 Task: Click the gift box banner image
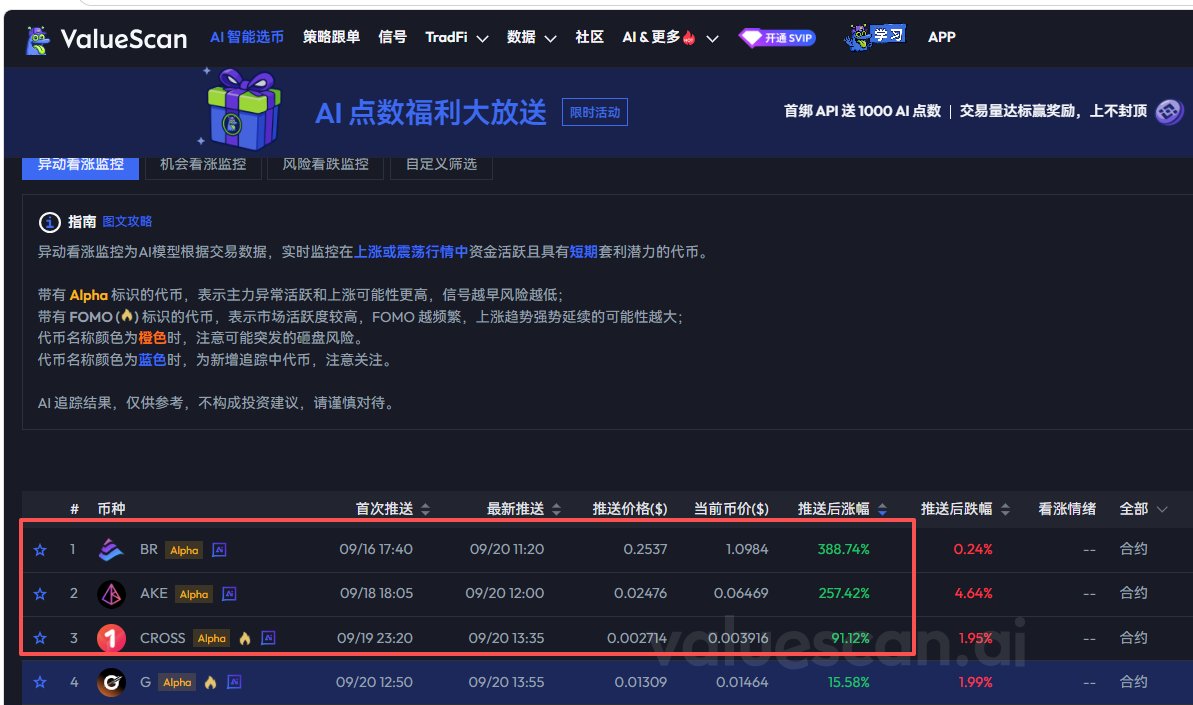tap(243, 109)
